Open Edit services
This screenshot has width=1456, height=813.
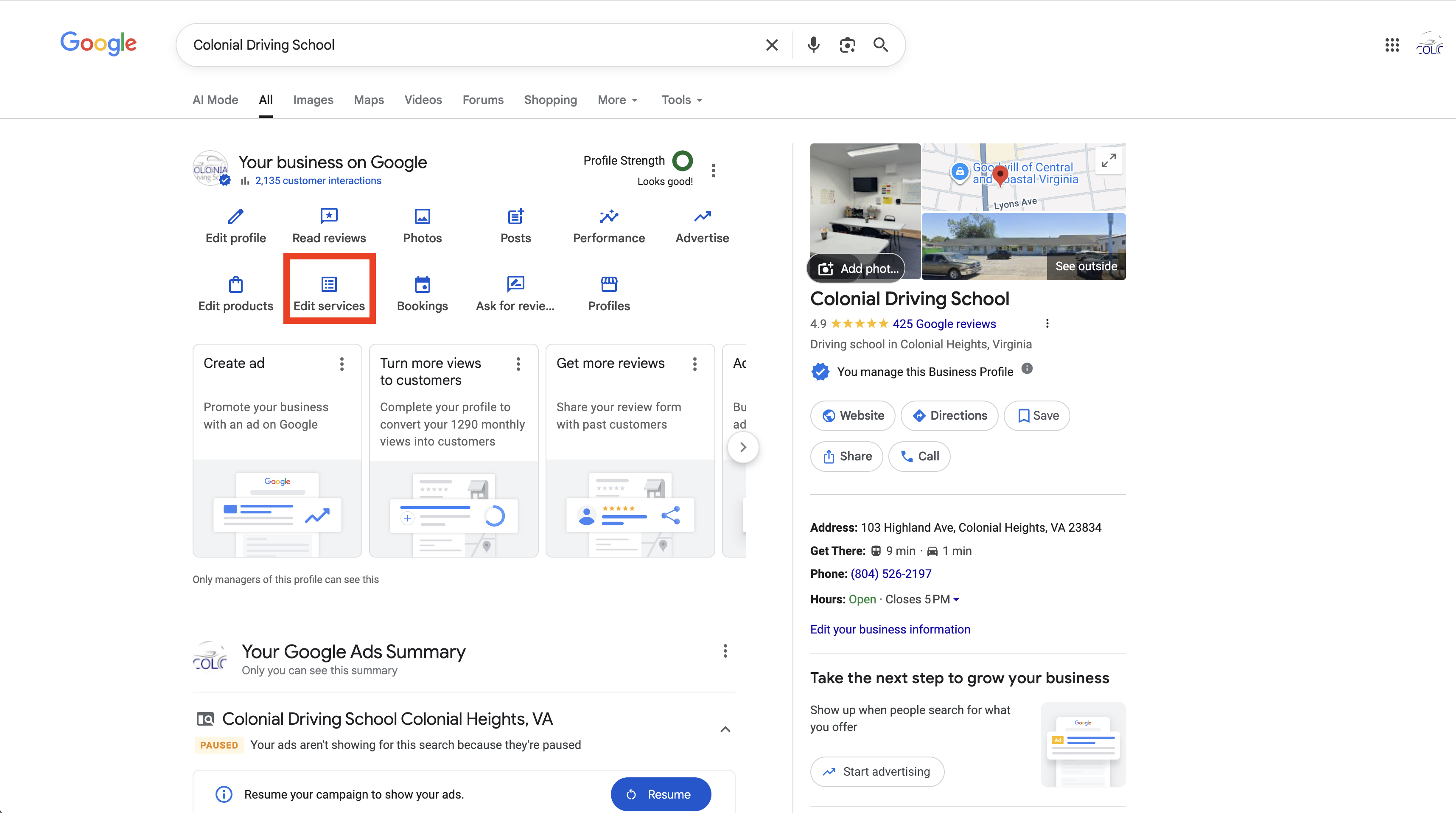329,294
